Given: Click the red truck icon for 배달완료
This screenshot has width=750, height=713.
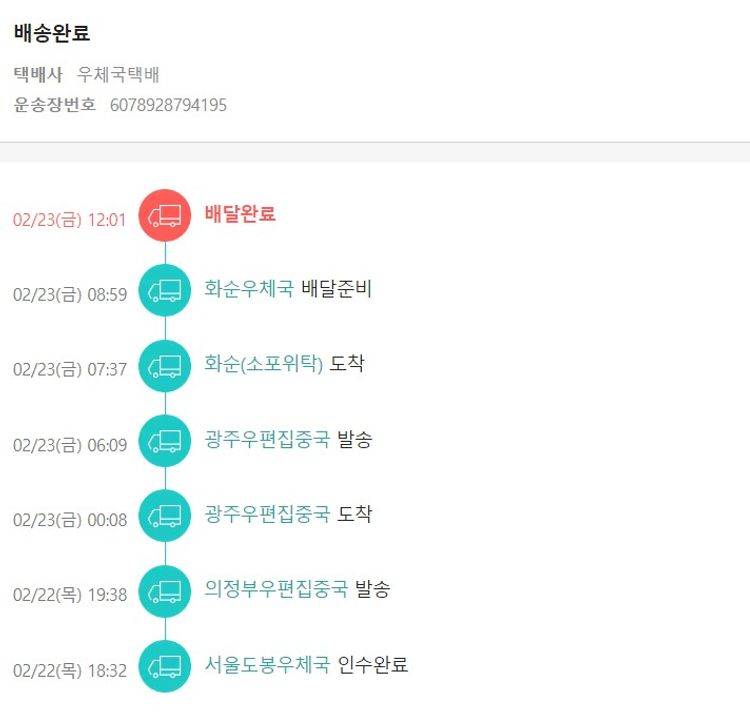Looking at the screenshot, I should click(164, 215).
